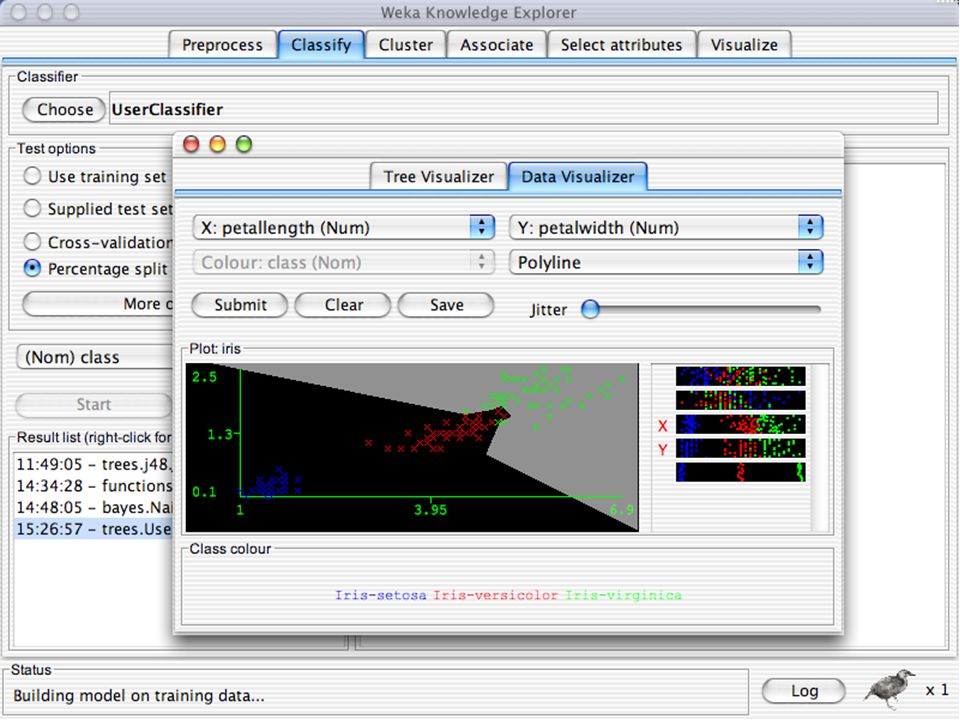Click the bottom class attribute strip
This screenshot has height=720, width=960.
740,472
